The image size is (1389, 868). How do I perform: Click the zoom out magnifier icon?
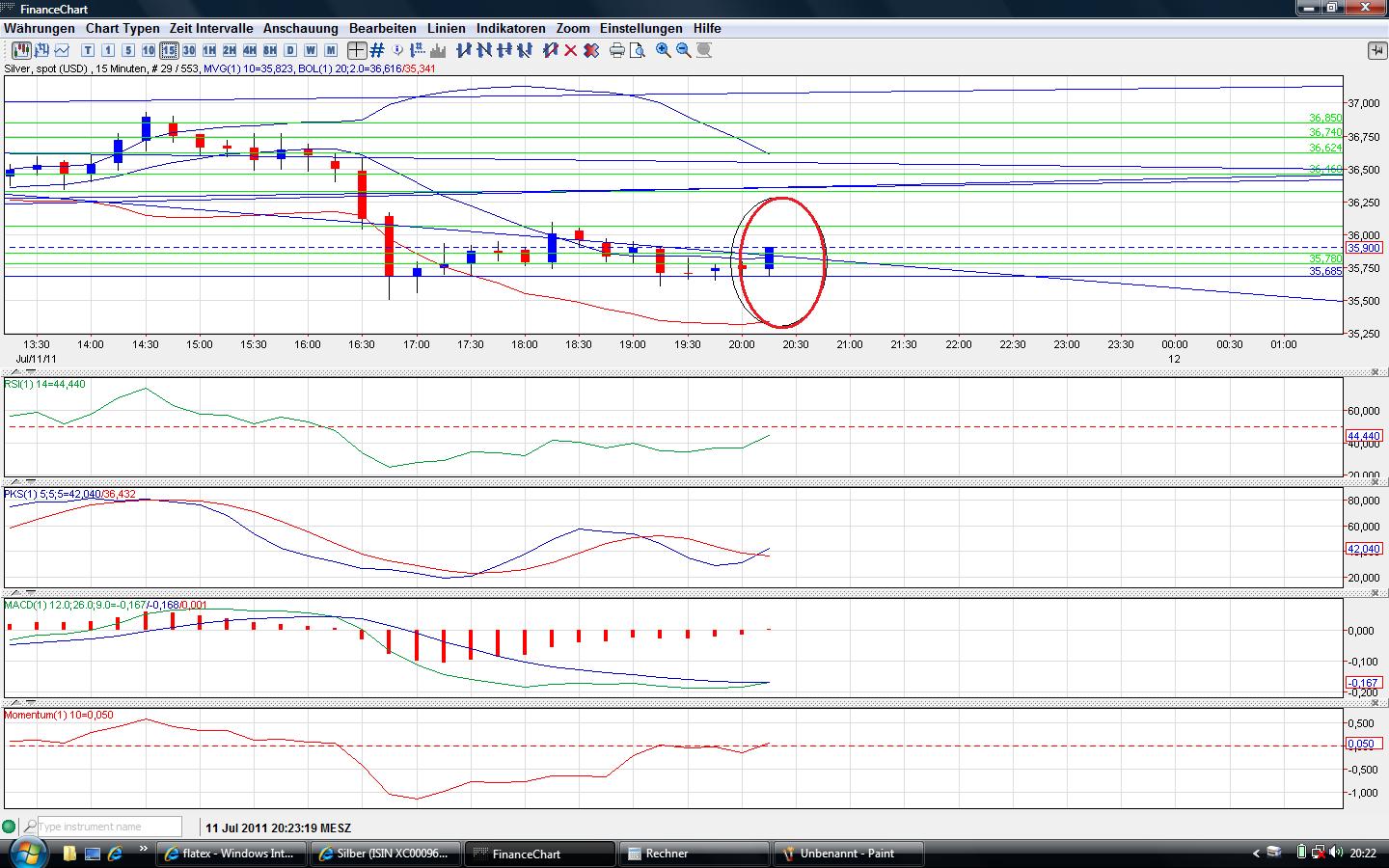684,50
